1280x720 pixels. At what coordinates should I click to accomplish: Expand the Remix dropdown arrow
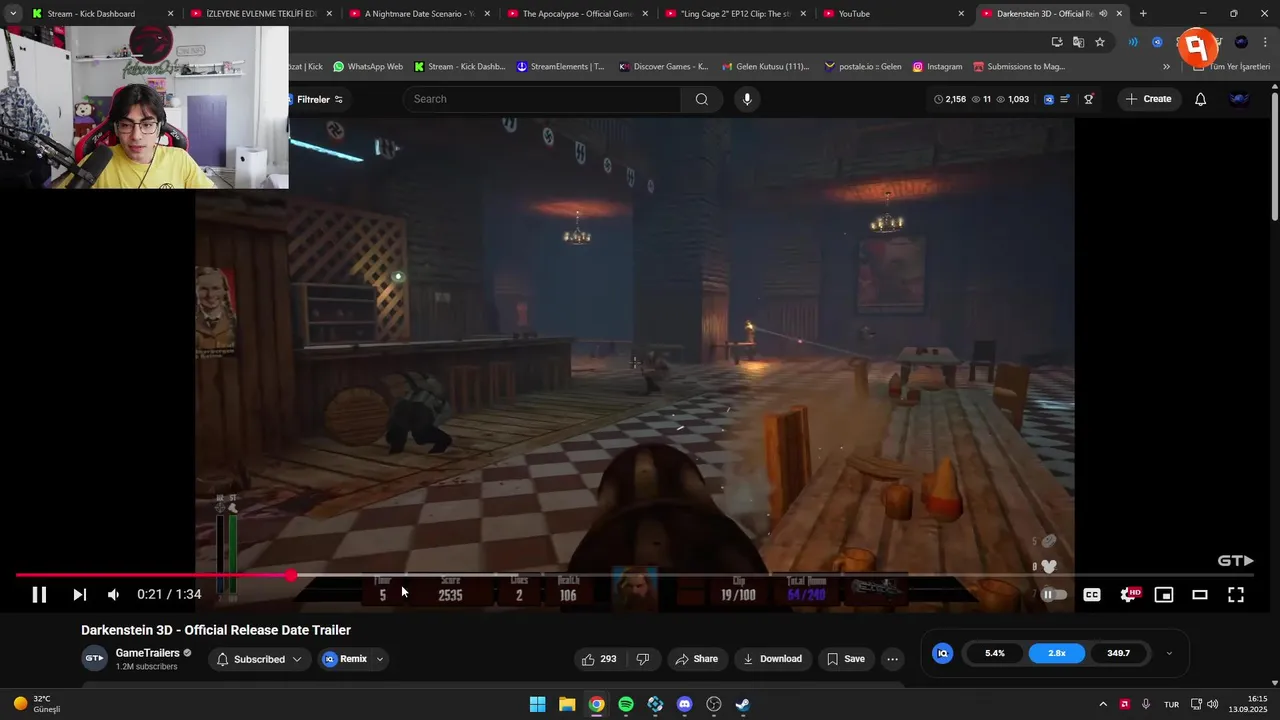(x=380, y=659)
